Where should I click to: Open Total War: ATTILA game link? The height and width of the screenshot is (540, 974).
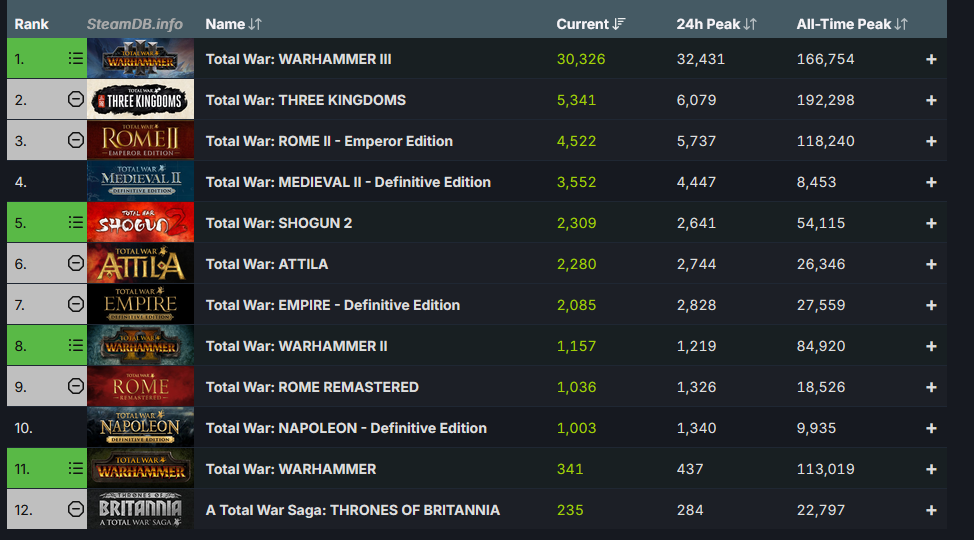267,264
